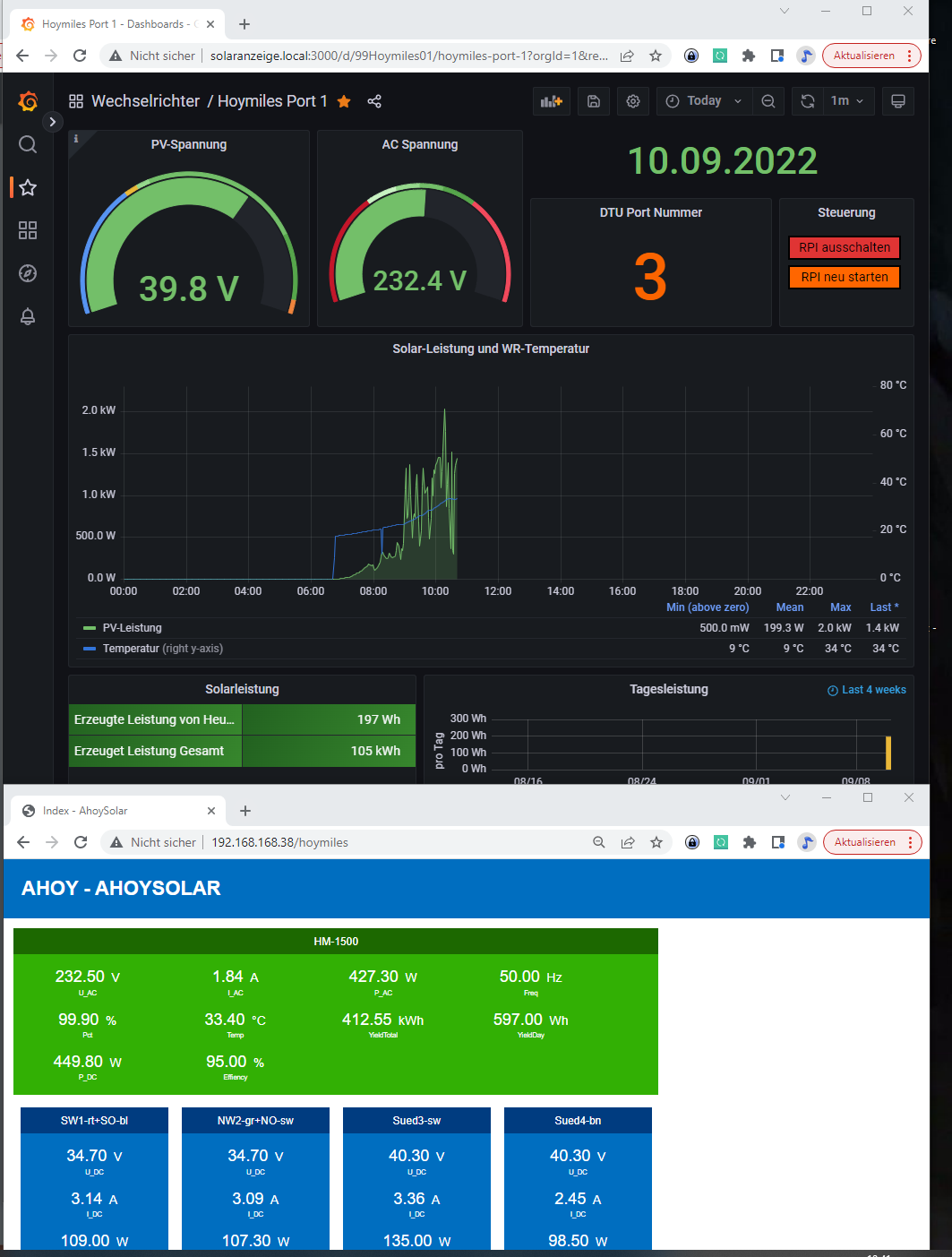This screenshot has height=1257, width=952.
Task: Open the Grafana search icon in sidebar
Action: 28,144
